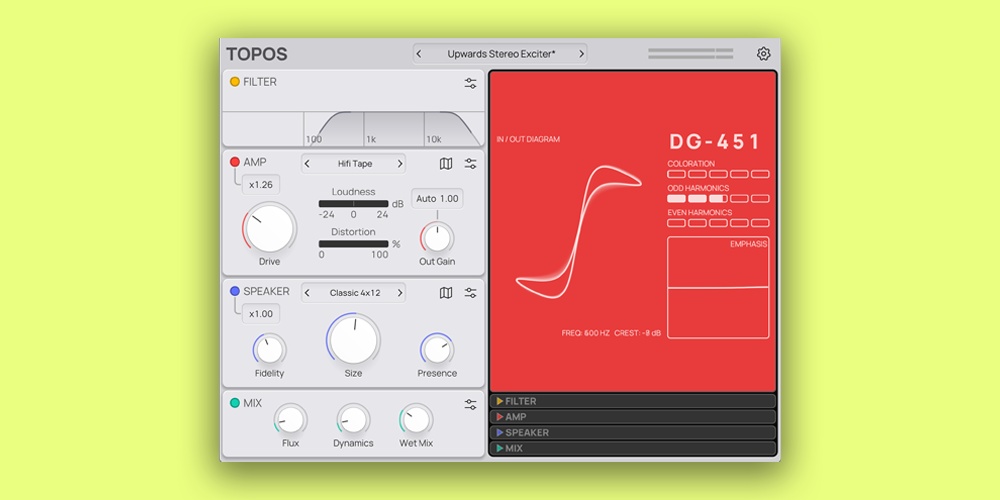This screenshot has height=500, width=1000.
Task: Disable the SPEAKER section power button
Action: tap(235, 292)
